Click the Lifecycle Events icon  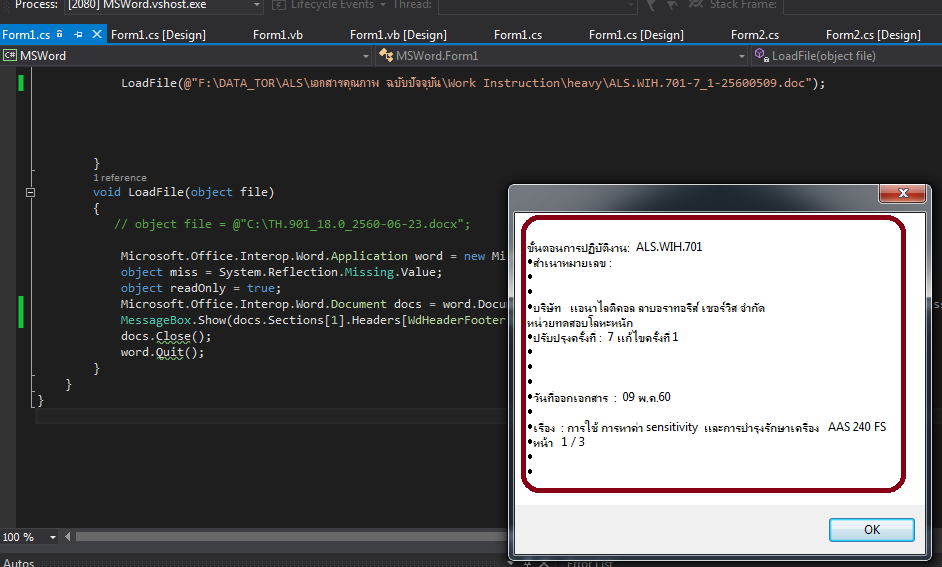(278, 5)
